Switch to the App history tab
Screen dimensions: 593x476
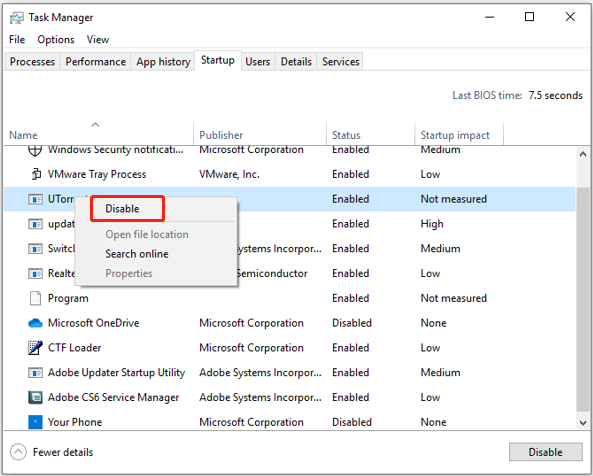163,62
